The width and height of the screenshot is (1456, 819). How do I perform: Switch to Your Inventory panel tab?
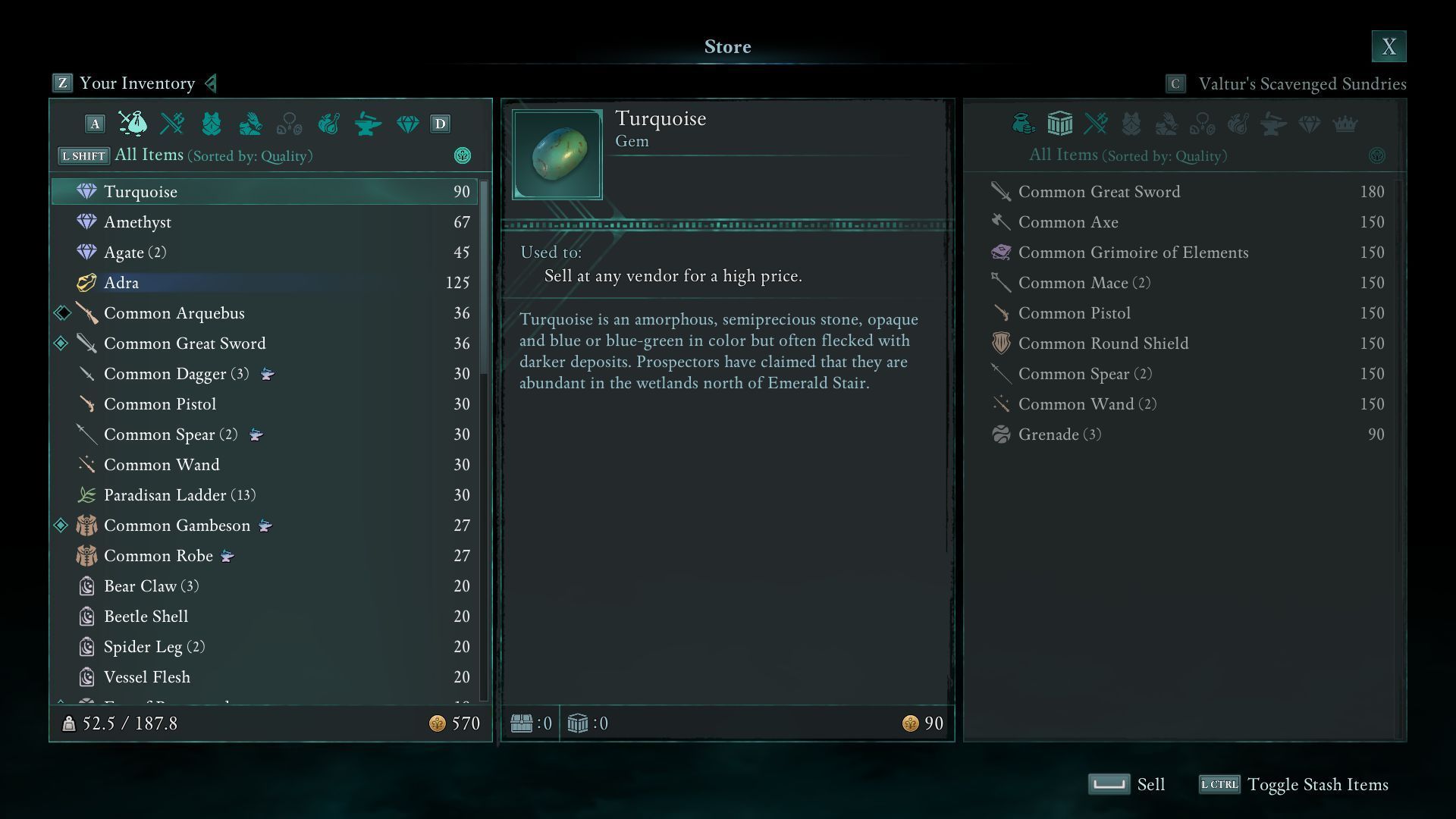(136, 83)
